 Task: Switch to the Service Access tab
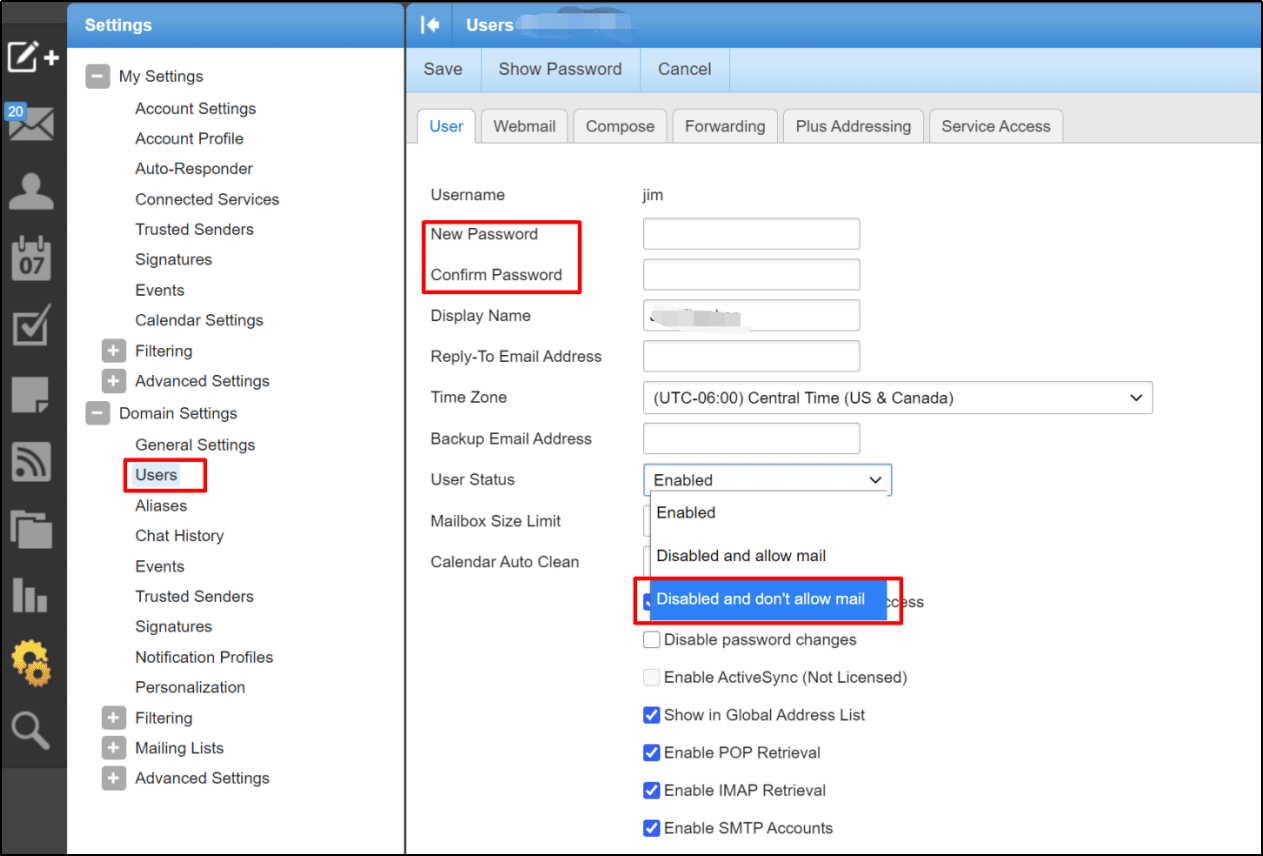(x=996, y=126)
